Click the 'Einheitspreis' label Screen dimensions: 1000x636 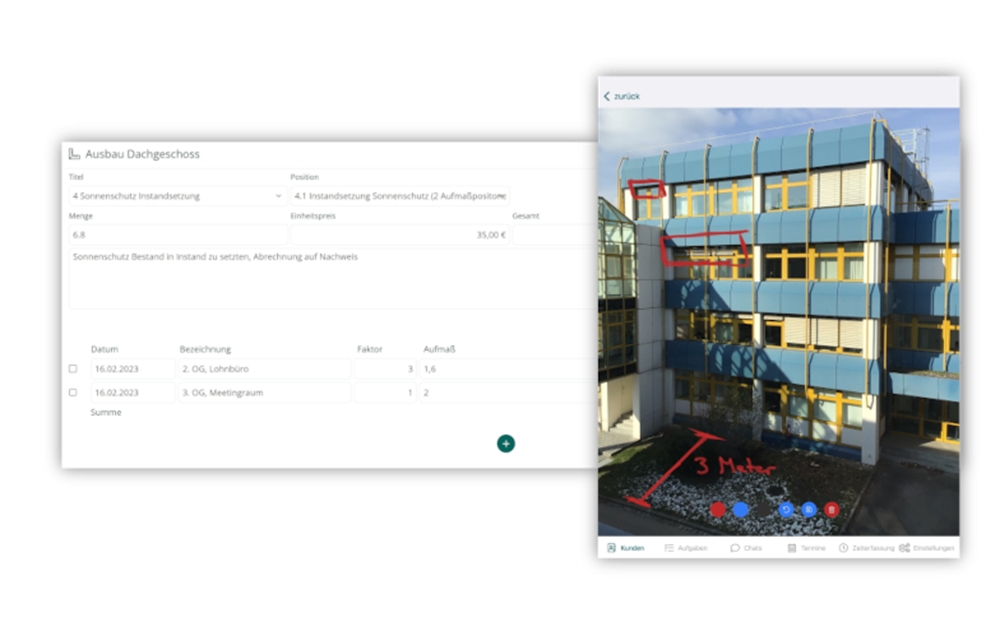coord(313,216)
